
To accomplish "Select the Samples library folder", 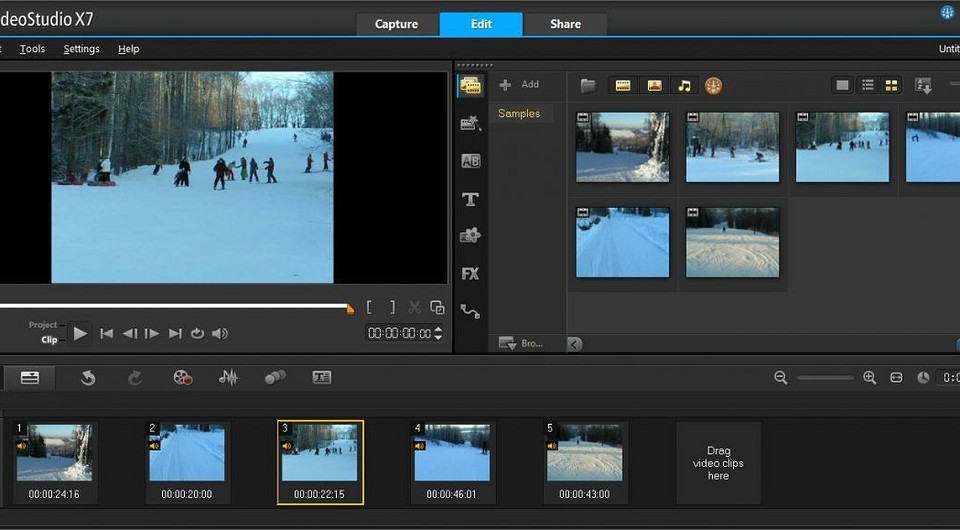I will [x=519, y=113].
